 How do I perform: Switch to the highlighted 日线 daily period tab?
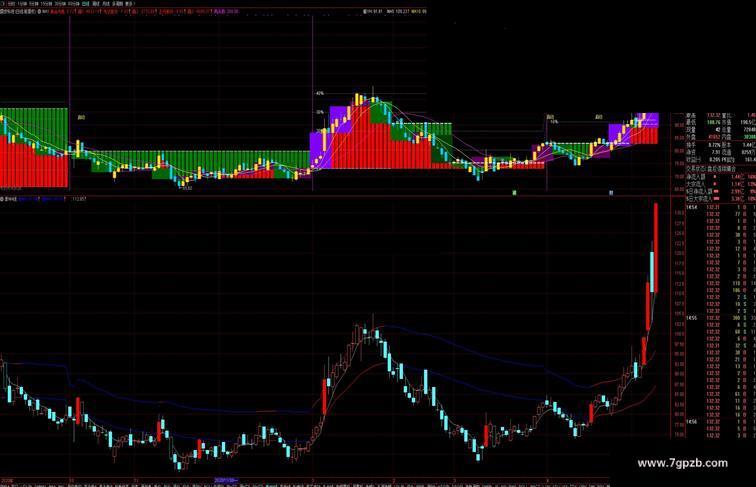85,3
